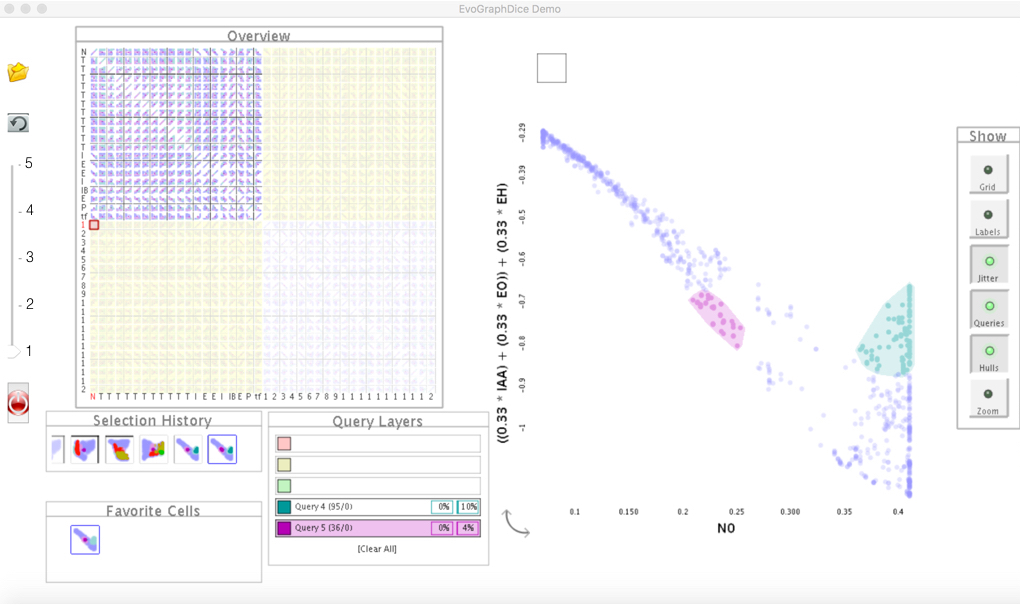Select the history thumbnail with red, yellow and green blobs
Screen dimensions: 1020x605
[153, 449]
